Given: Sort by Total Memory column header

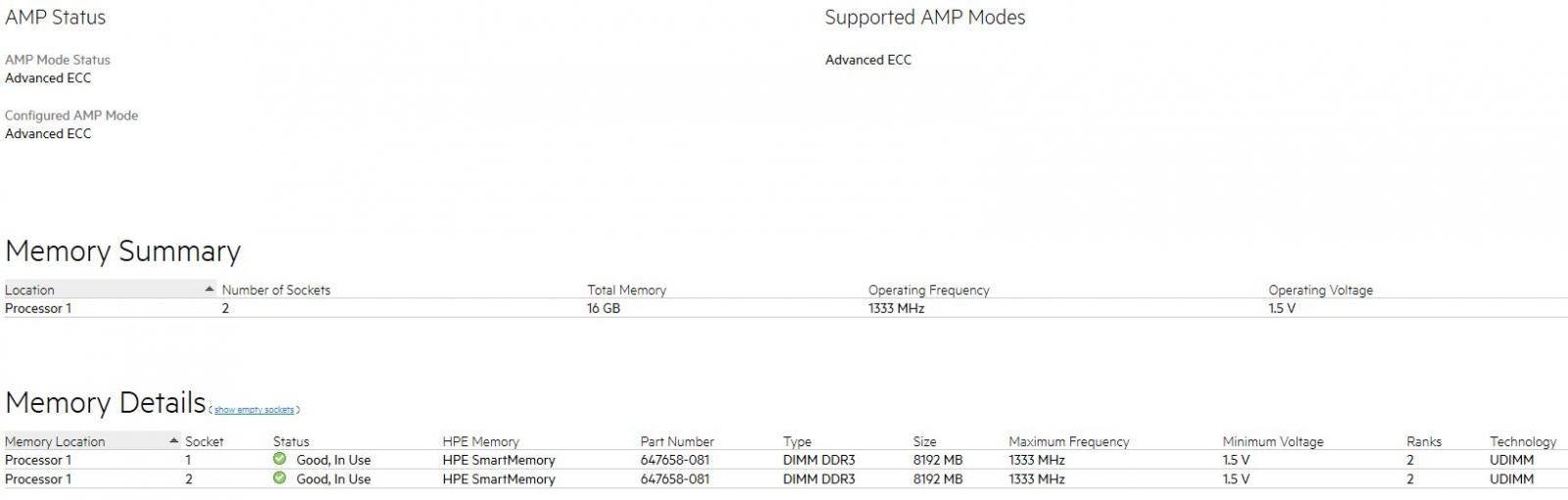Looking at the screenshot, I should (x=626, y=290).
